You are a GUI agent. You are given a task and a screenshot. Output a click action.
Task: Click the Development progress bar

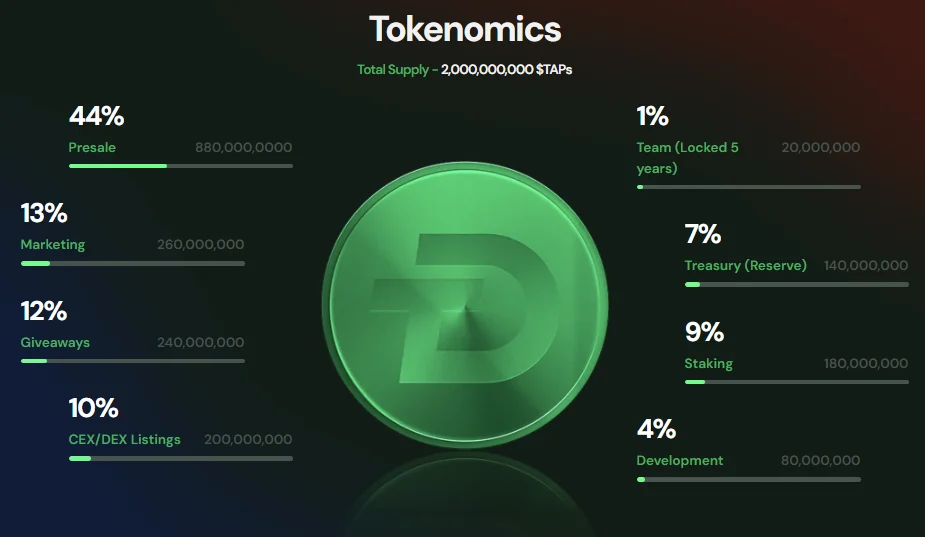748,479
